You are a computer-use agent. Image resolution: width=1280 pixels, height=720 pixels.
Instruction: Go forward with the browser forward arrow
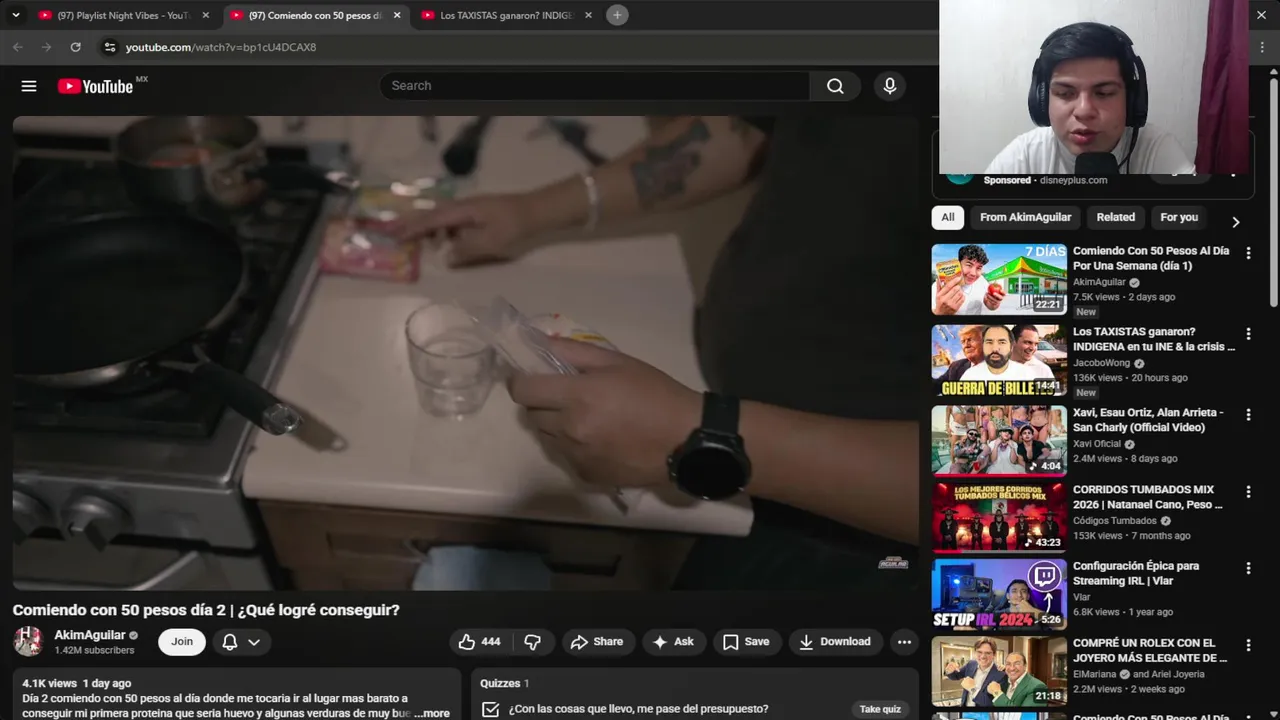click(x=46, y=47)
